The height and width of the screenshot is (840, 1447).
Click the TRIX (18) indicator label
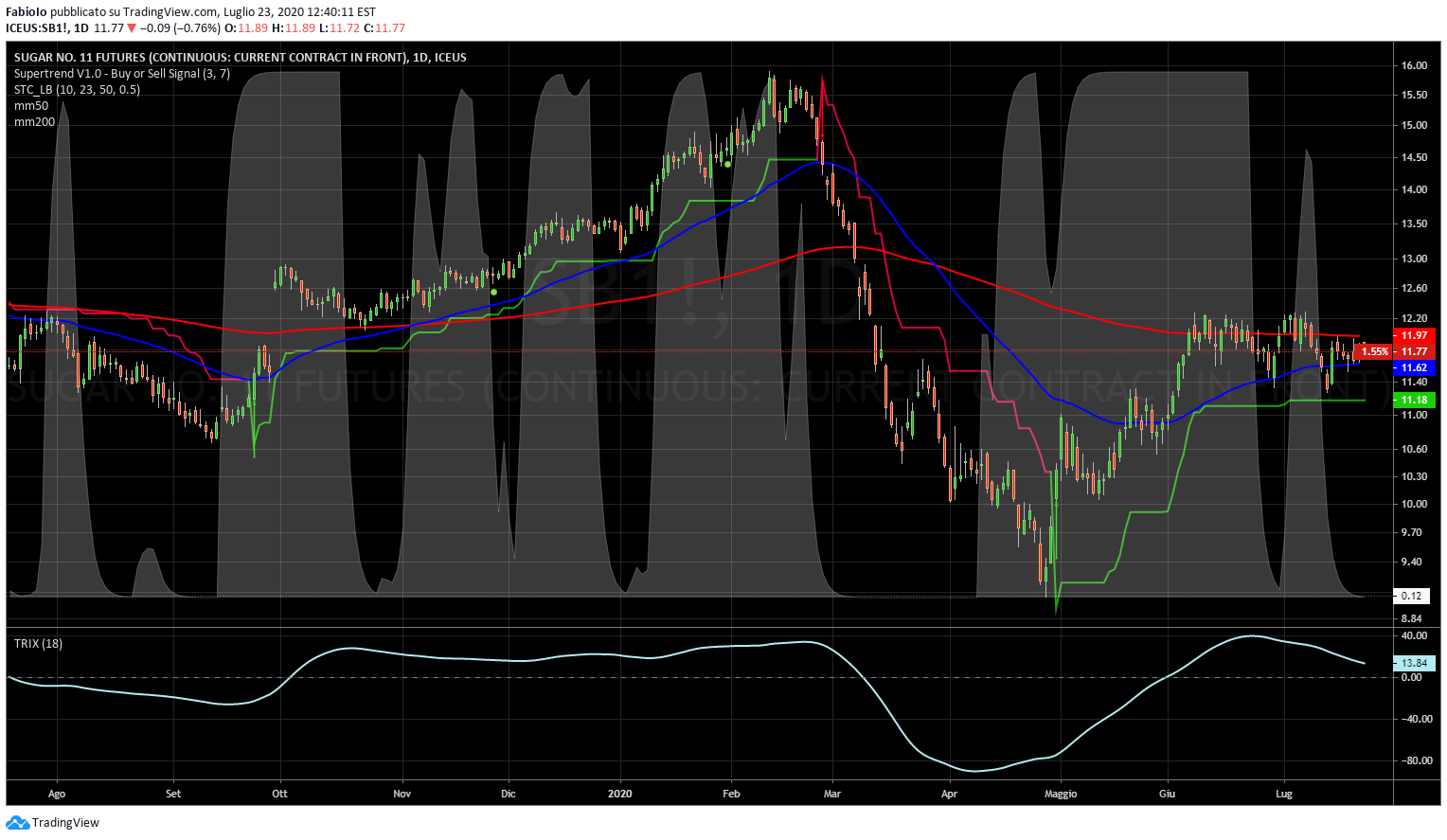coord(39,644)
